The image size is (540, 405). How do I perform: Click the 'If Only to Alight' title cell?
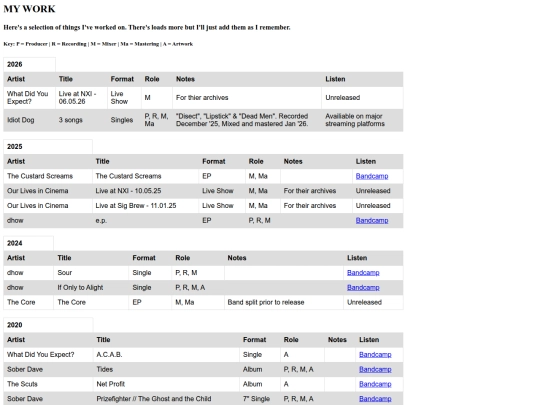click(91, 288)
